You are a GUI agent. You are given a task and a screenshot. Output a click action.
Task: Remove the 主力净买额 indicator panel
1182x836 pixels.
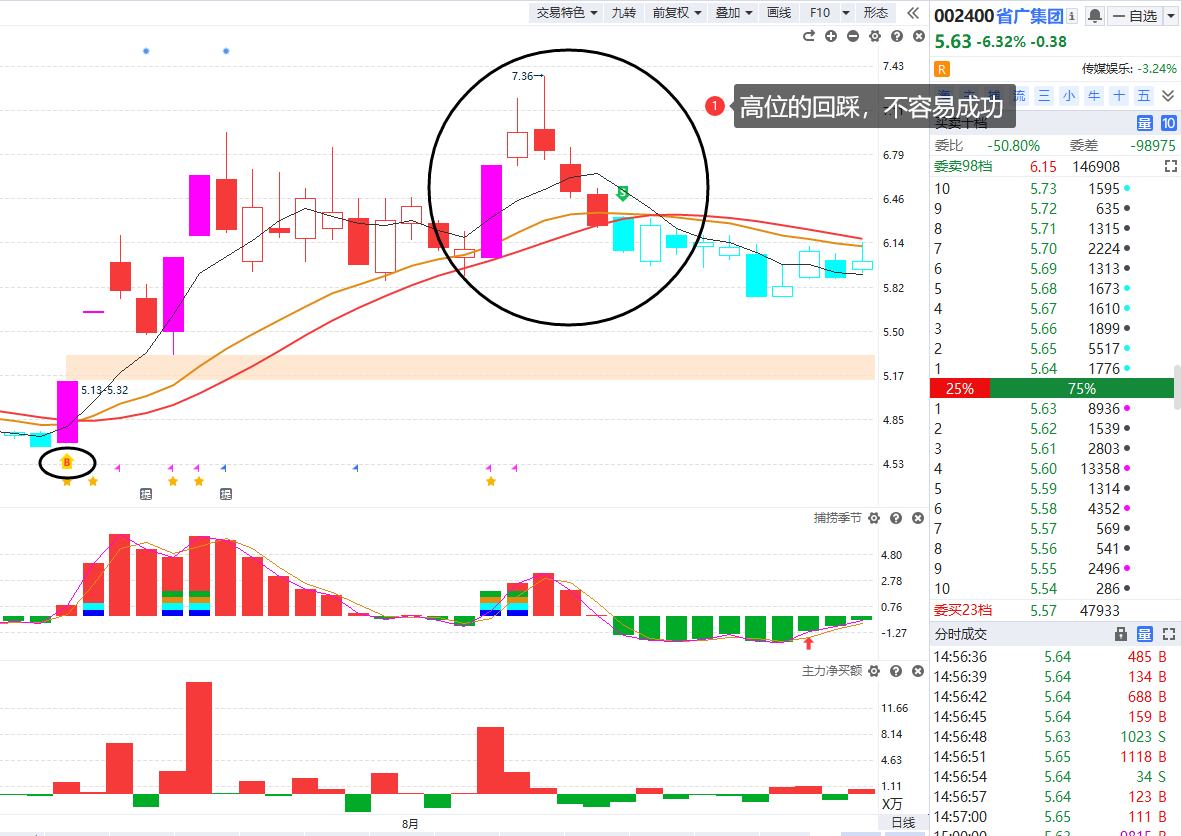tap(917, 671)
